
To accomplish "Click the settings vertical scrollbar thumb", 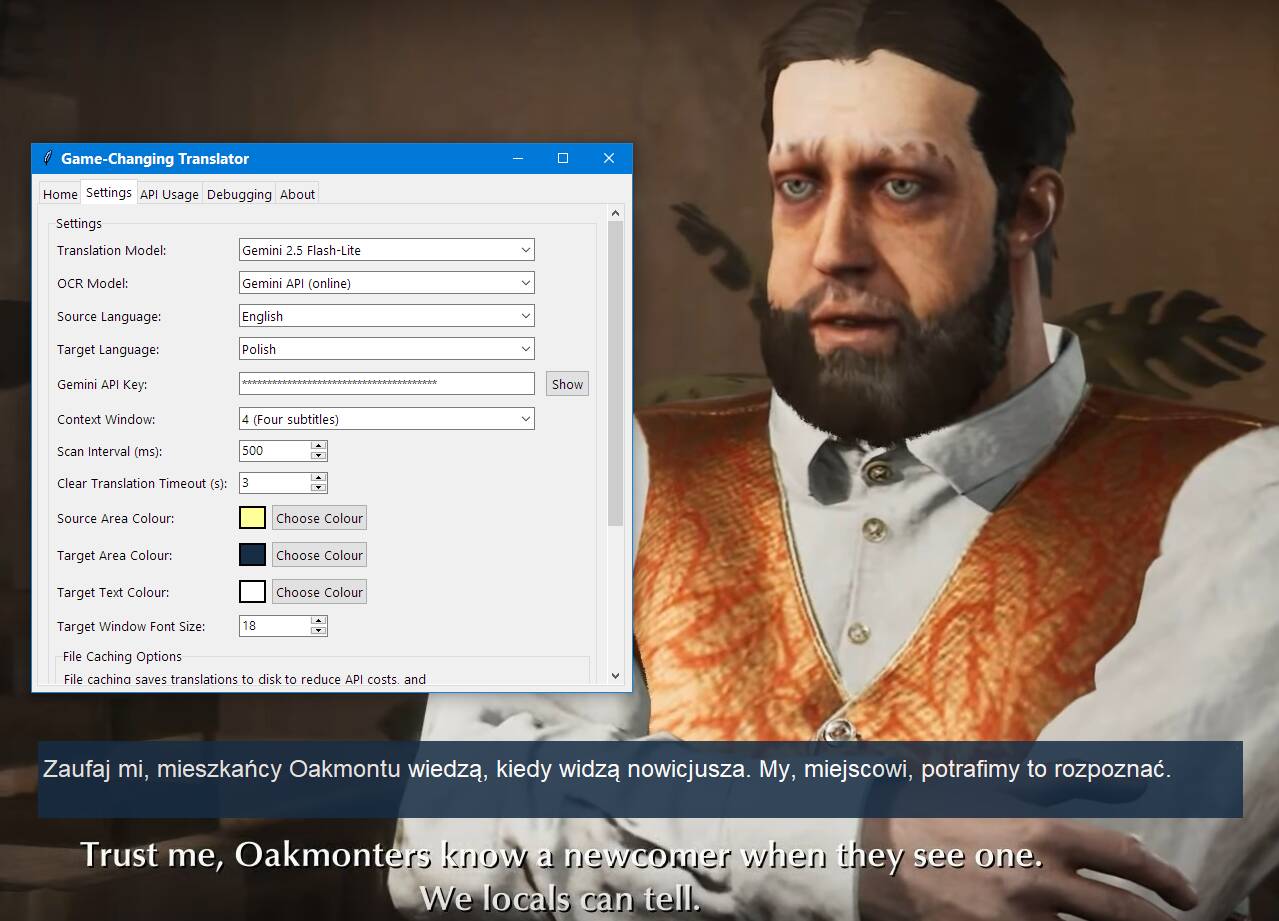I will click(x=615, y=373).
